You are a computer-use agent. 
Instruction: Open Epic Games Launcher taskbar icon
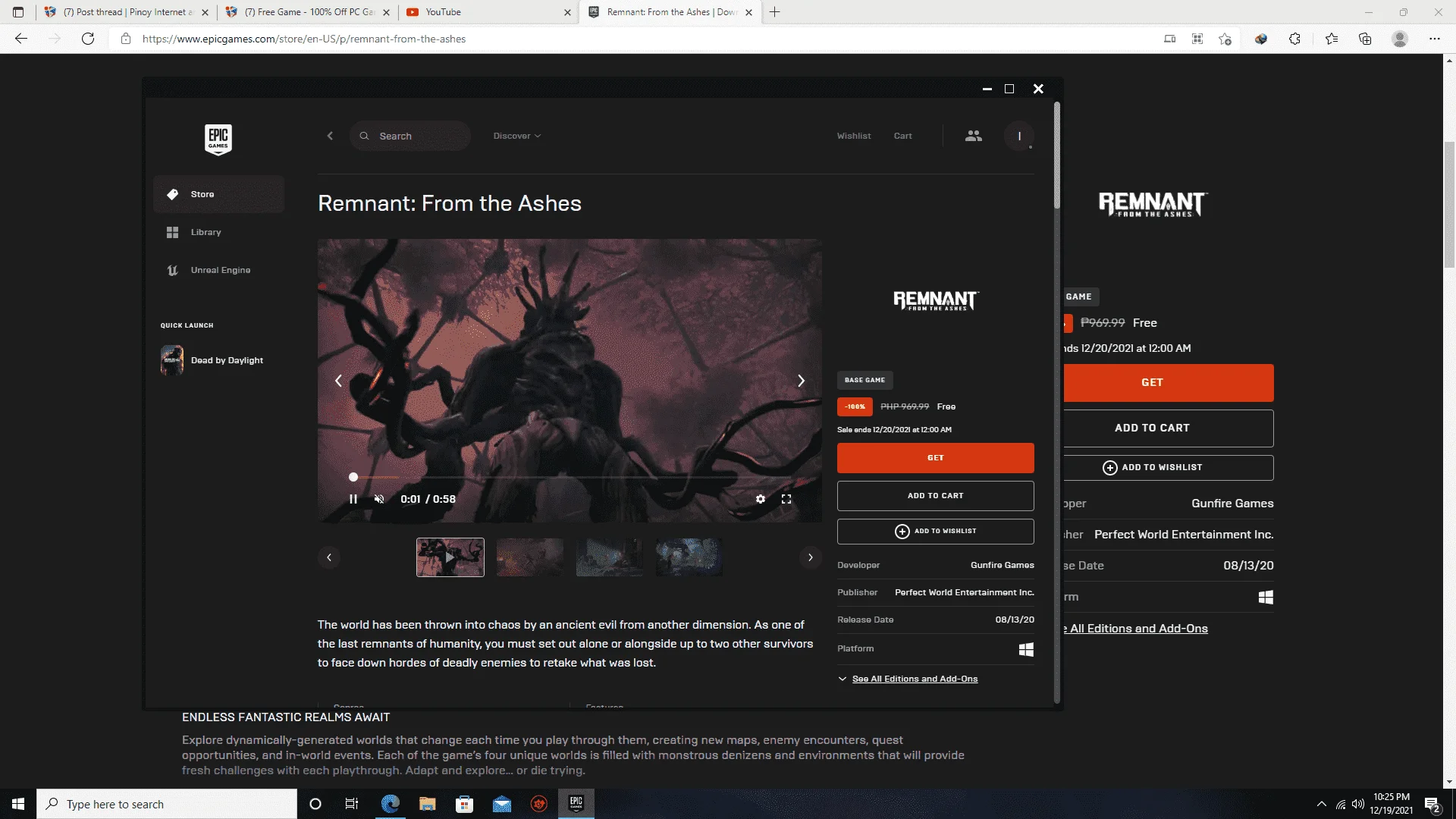pyautogui.click(x=576, y=804)
